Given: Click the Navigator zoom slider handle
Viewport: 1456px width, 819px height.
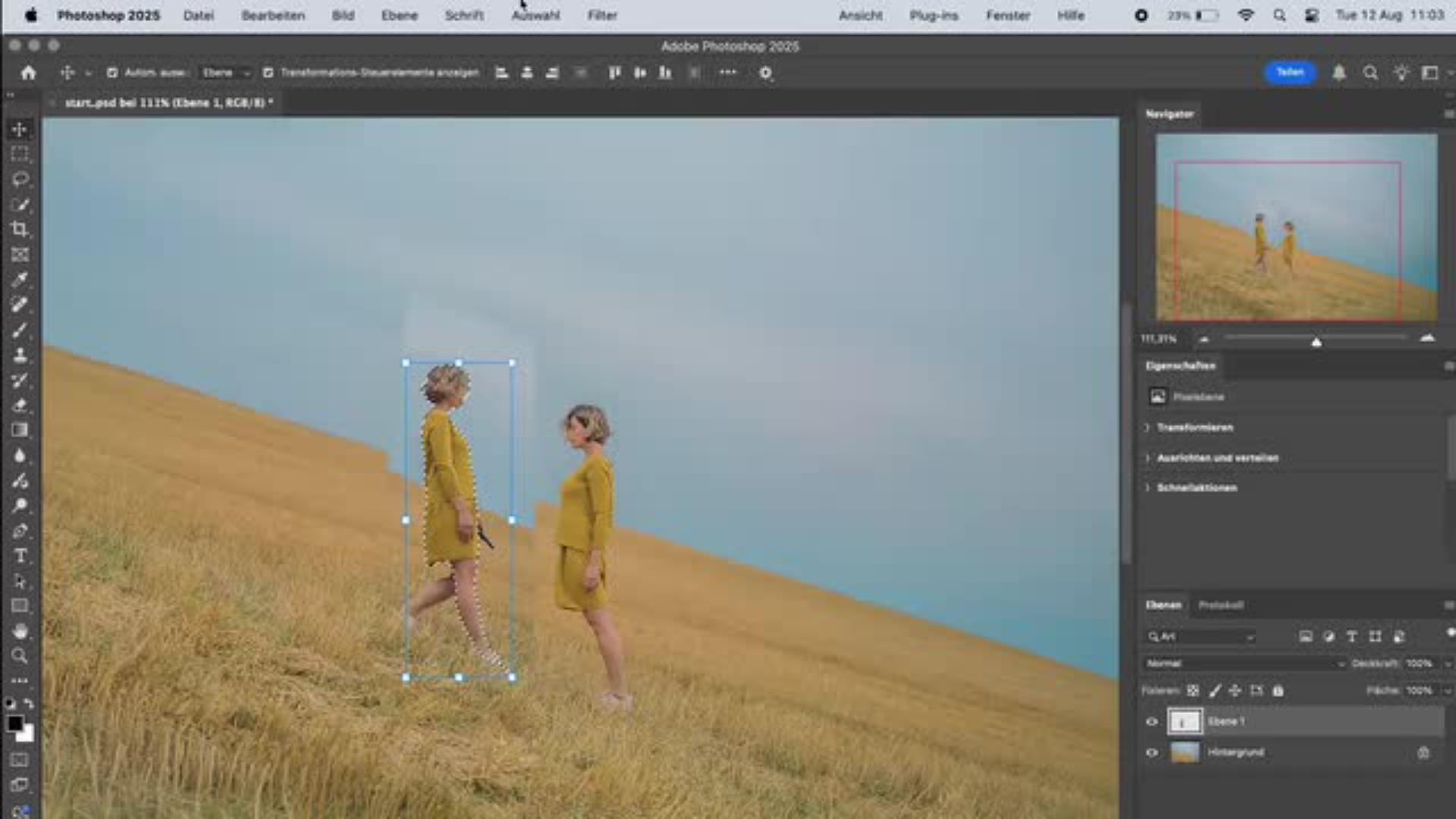Looking at the screenshot, I should tap(1316, 342).
